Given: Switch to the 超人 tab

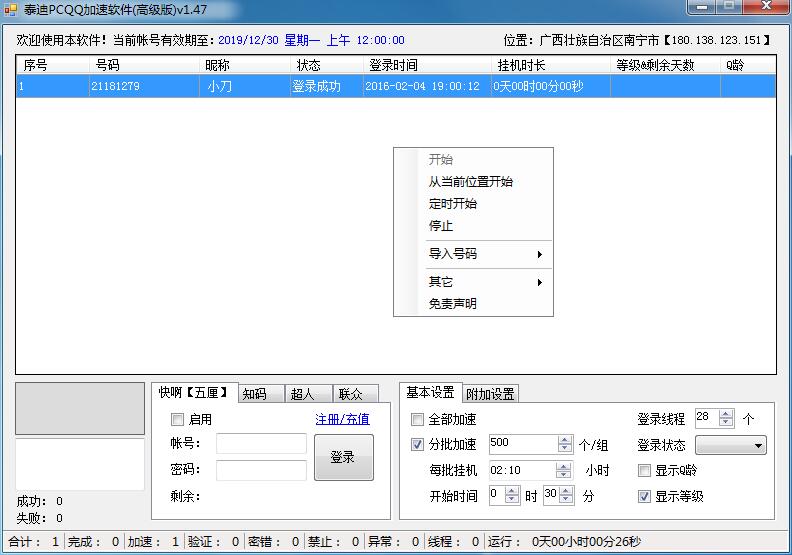Looking at the screenshot, I should (x=308, y=394).
